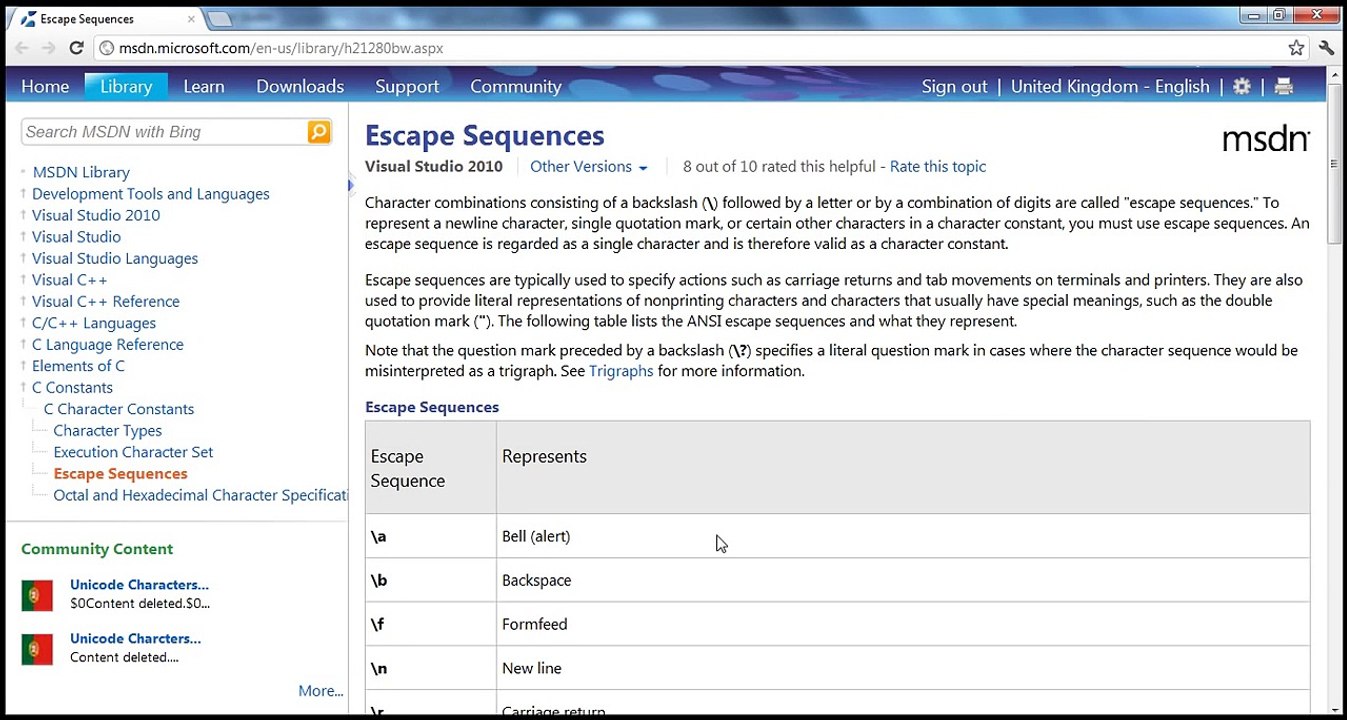Image resolution: width=1347 pixels, height=720 pixels.
Task: Open Visual Studio Languages tree item
Action: point(115,258)
